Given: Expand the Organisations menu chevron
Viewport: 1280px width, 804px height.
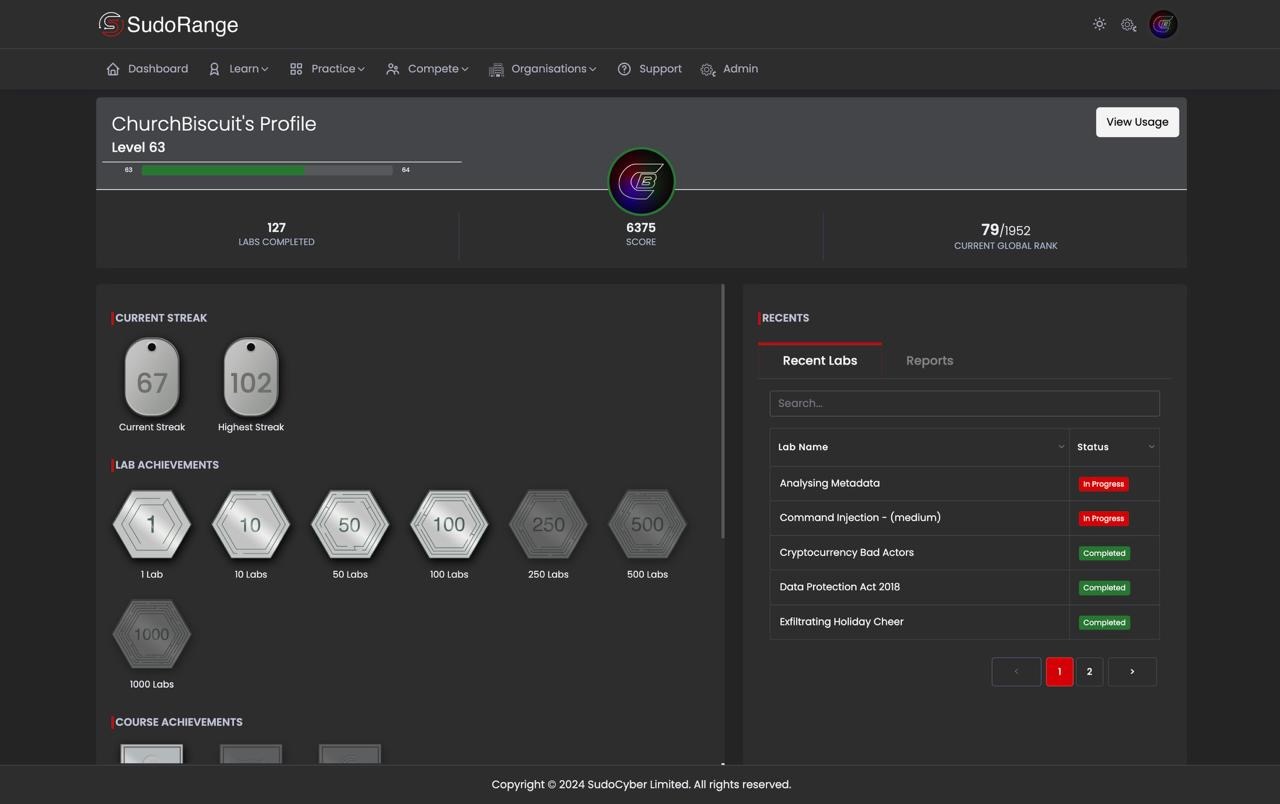Looking at the screenshot, I should (593, 69).
